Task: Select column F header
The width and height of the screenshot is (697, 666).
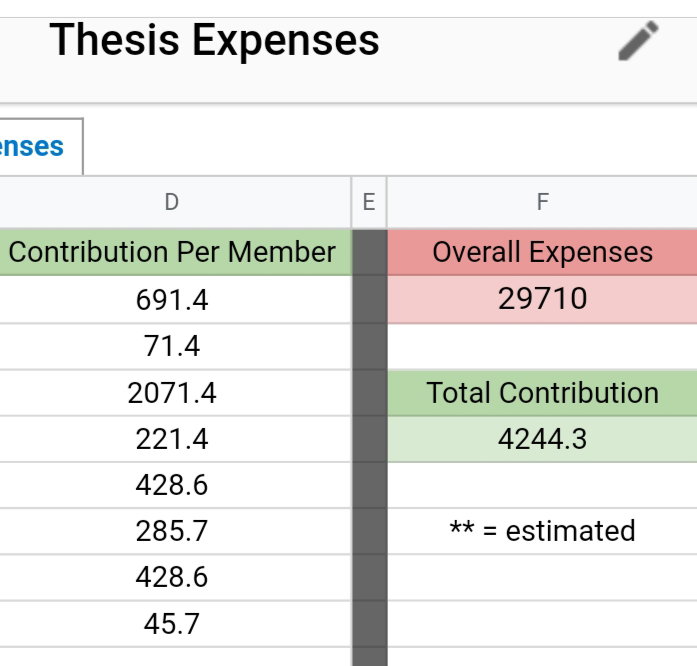Action: click(542, 202)
